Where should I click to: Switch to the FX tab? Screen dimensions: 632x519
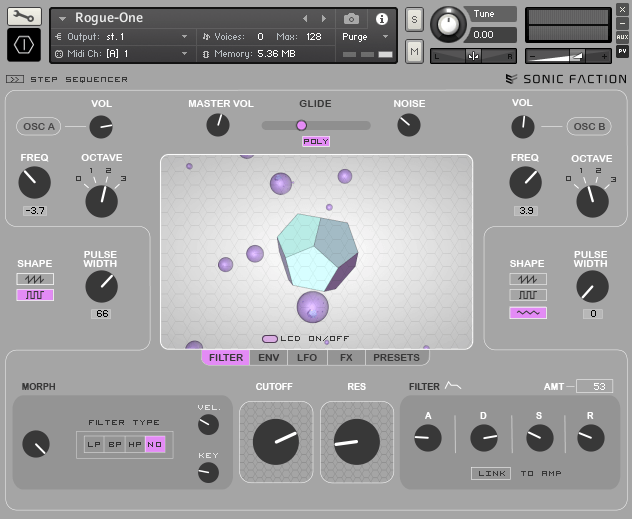click(346, 357)
